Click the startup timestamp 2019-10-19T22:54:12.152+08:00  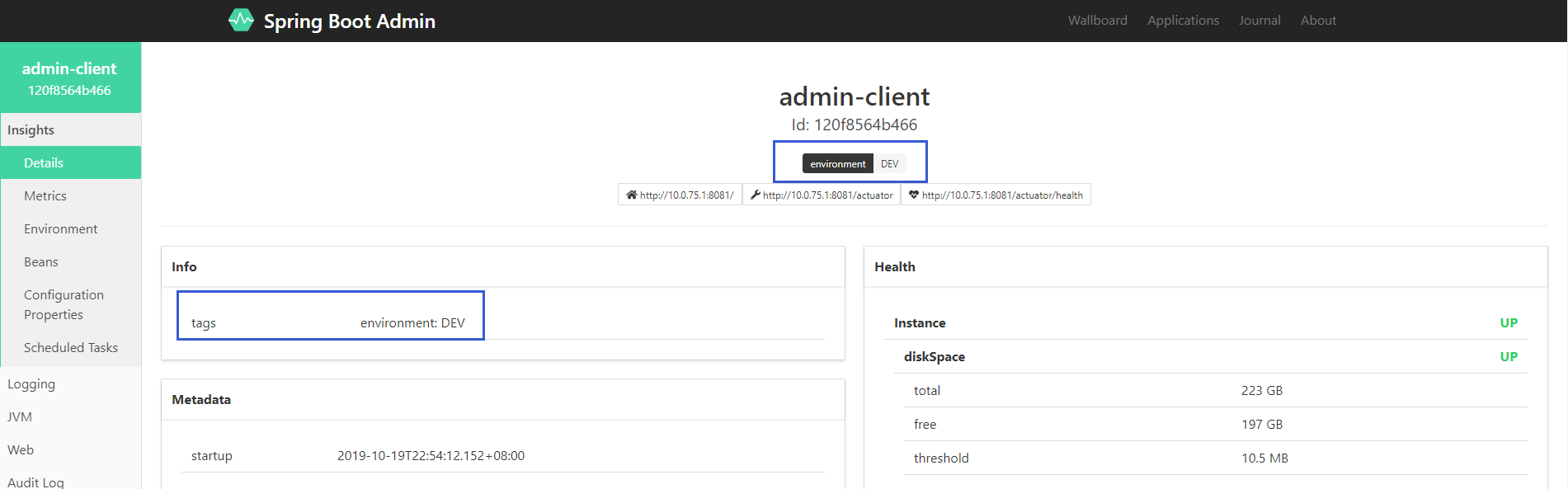(431, 455)
